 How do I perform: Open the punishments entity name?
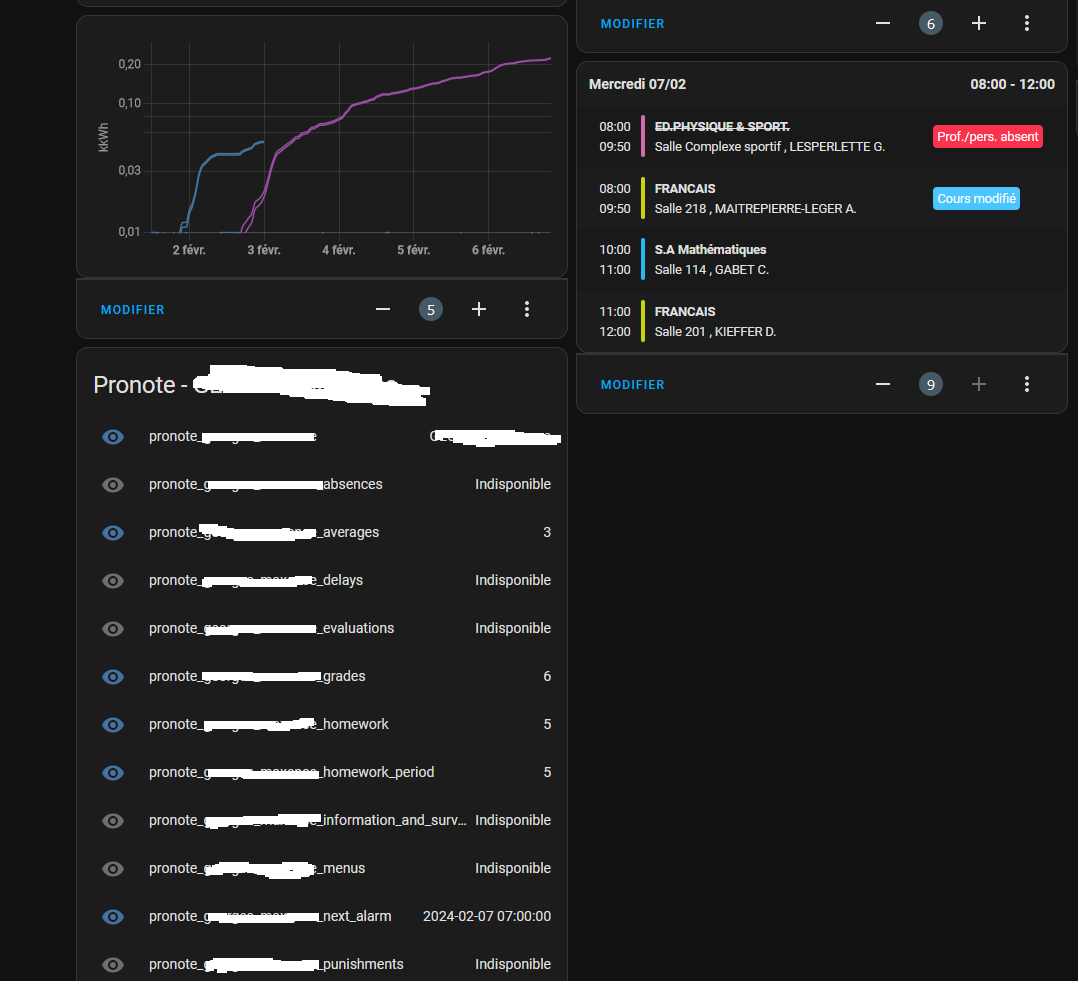click(276, 965)
